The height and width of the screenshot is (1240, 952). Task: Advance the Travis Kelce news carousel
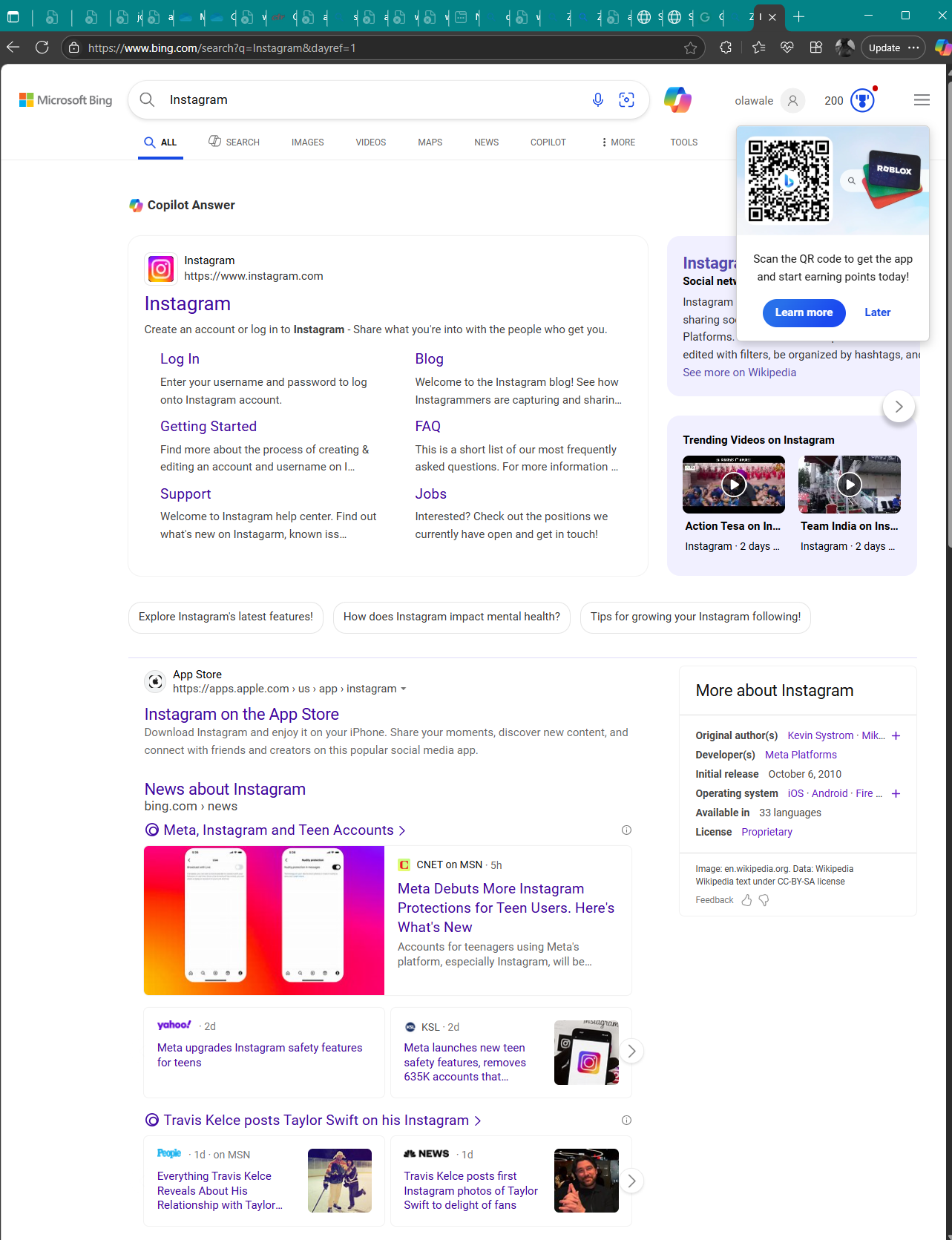click(x=631, y=1181)
